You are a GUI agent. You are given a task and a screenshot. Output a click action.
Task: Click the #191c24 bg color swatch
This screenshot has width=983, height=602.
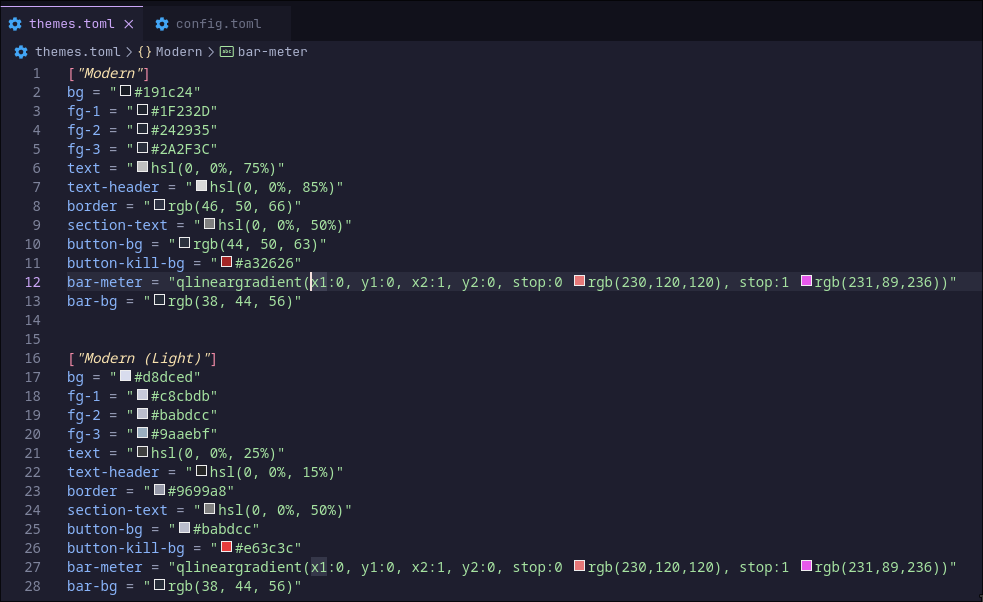(x=126, y=92)
